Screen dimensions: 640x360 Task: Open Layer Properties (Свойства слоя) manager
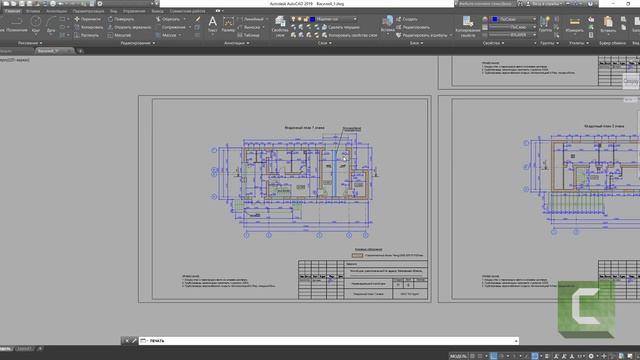(280, 26)
